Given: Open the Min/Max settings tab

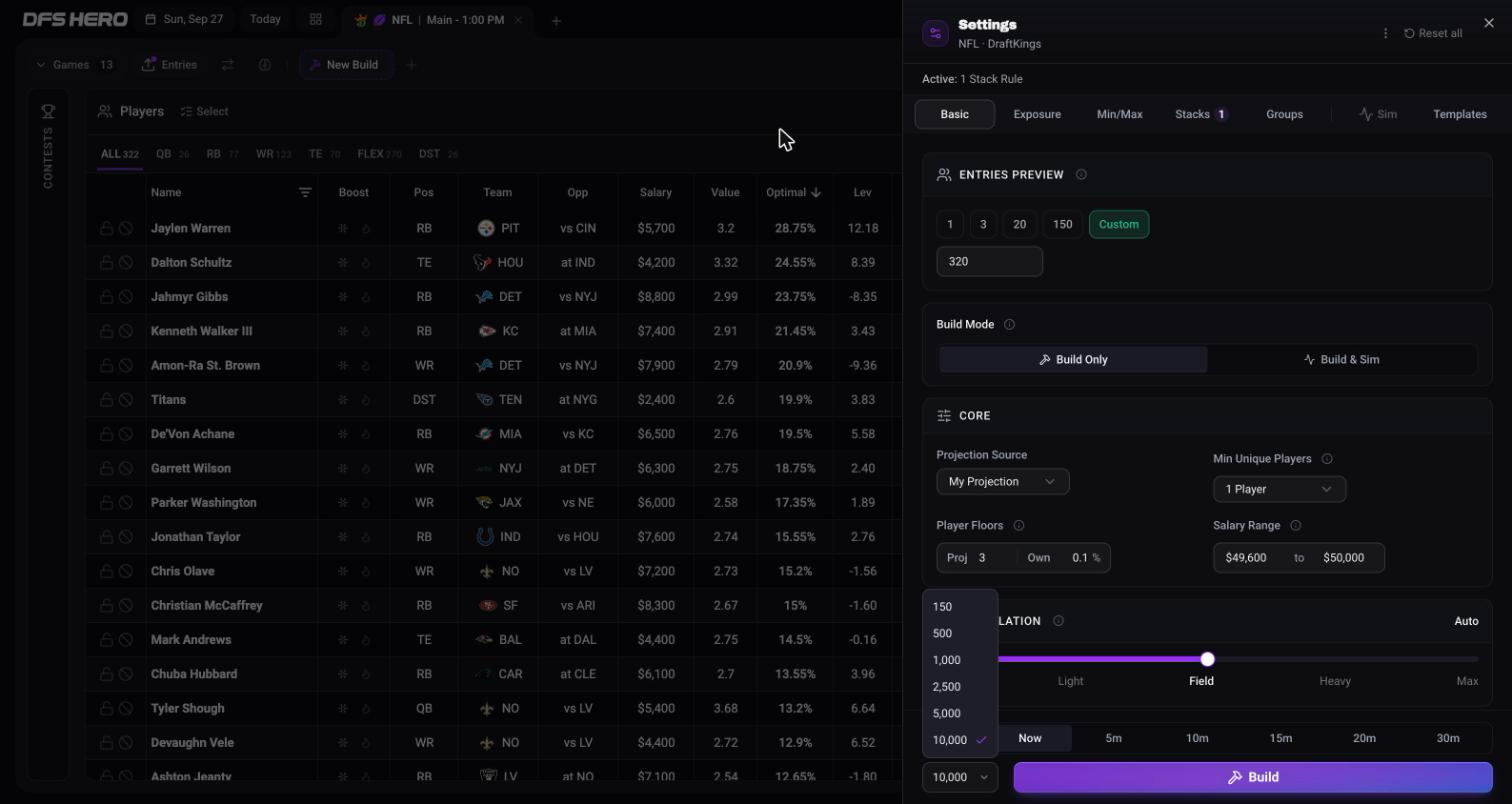Looking at the screenshot, I should (x=1119, y=114).
